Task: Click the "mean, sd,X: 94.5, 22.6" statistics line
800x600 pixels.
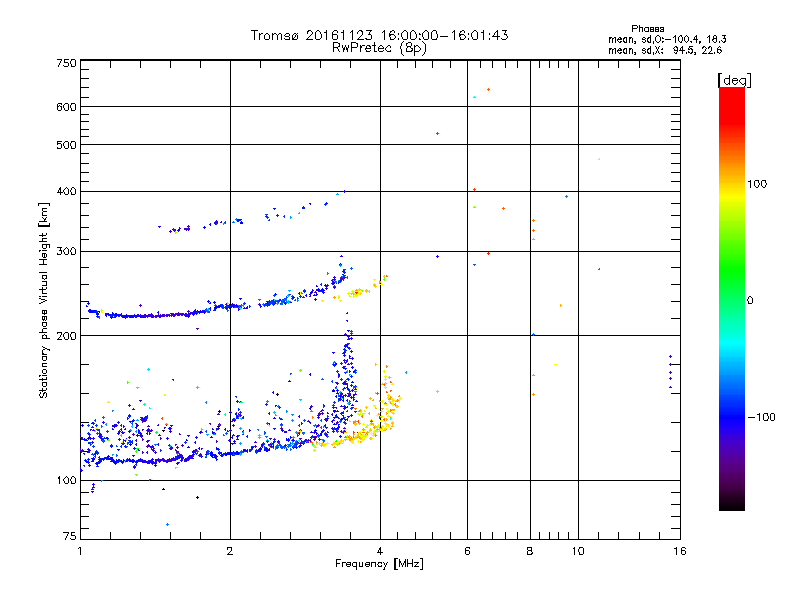Action: pyautogui.click(x=665, y=50)
